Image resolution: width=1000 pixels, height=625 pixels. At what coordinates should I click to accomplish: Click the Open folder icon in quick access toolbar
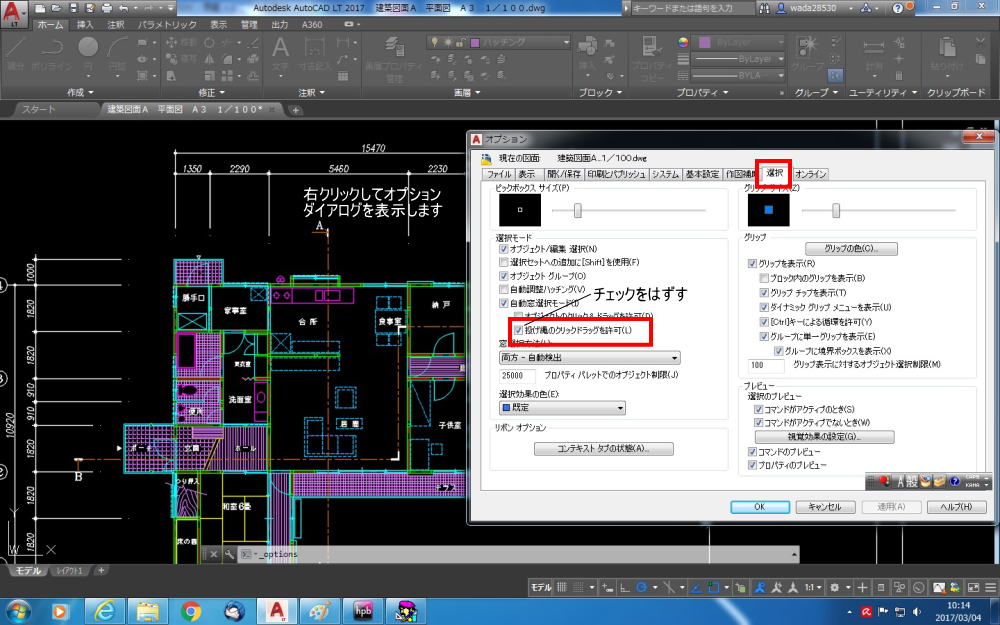click(x=57, y=8)
